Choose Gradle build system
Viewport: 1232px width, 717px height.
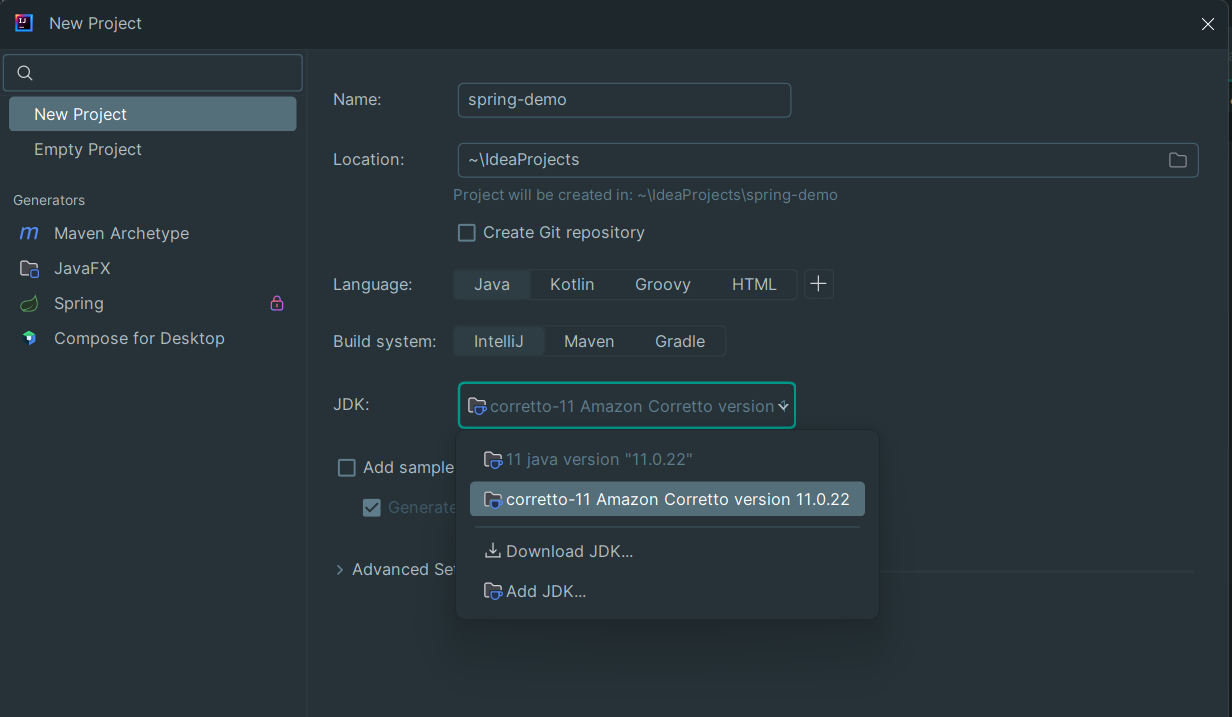click(680, 341)
